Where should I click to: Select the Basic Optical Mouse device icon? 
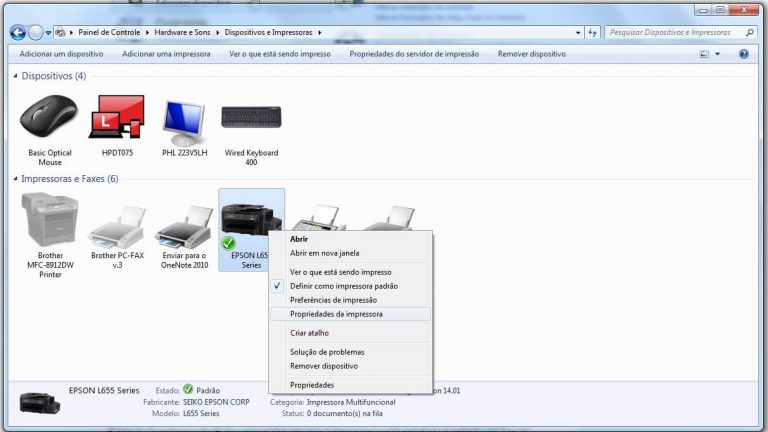[x=49, y=120]
